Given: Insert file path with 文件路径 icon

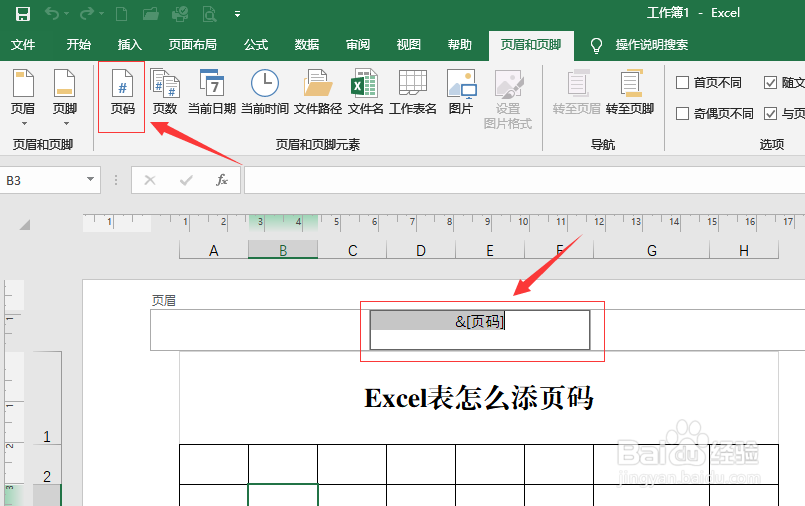Looking at the screenshot, I should 318,92.
